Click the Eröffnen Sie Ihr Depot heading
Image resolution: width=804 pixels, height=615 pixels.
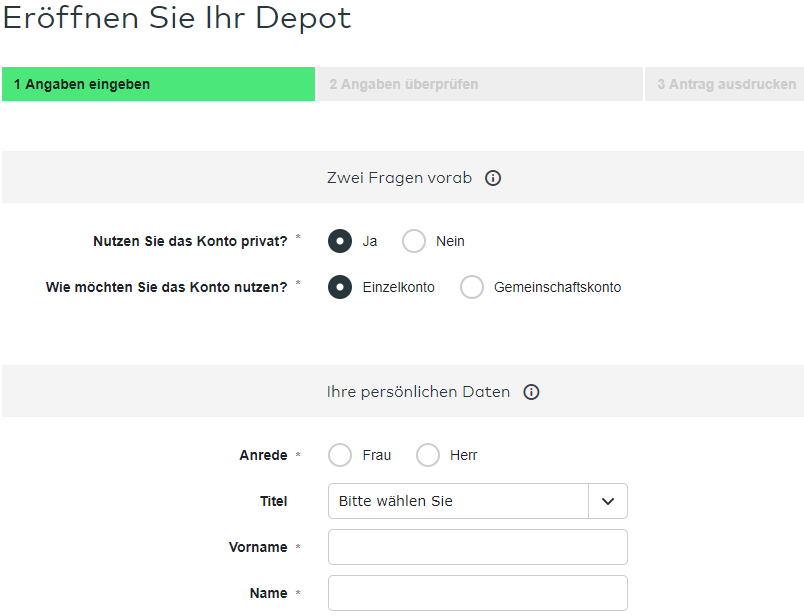[x=177, y=18]
